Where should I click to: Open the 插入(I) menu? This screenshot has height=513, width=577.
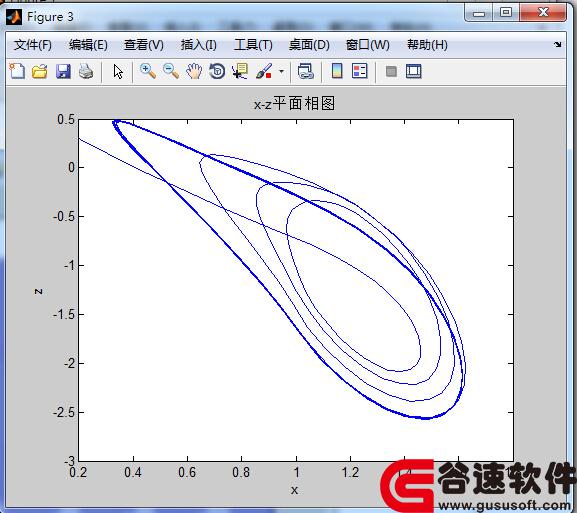[199, 45]
